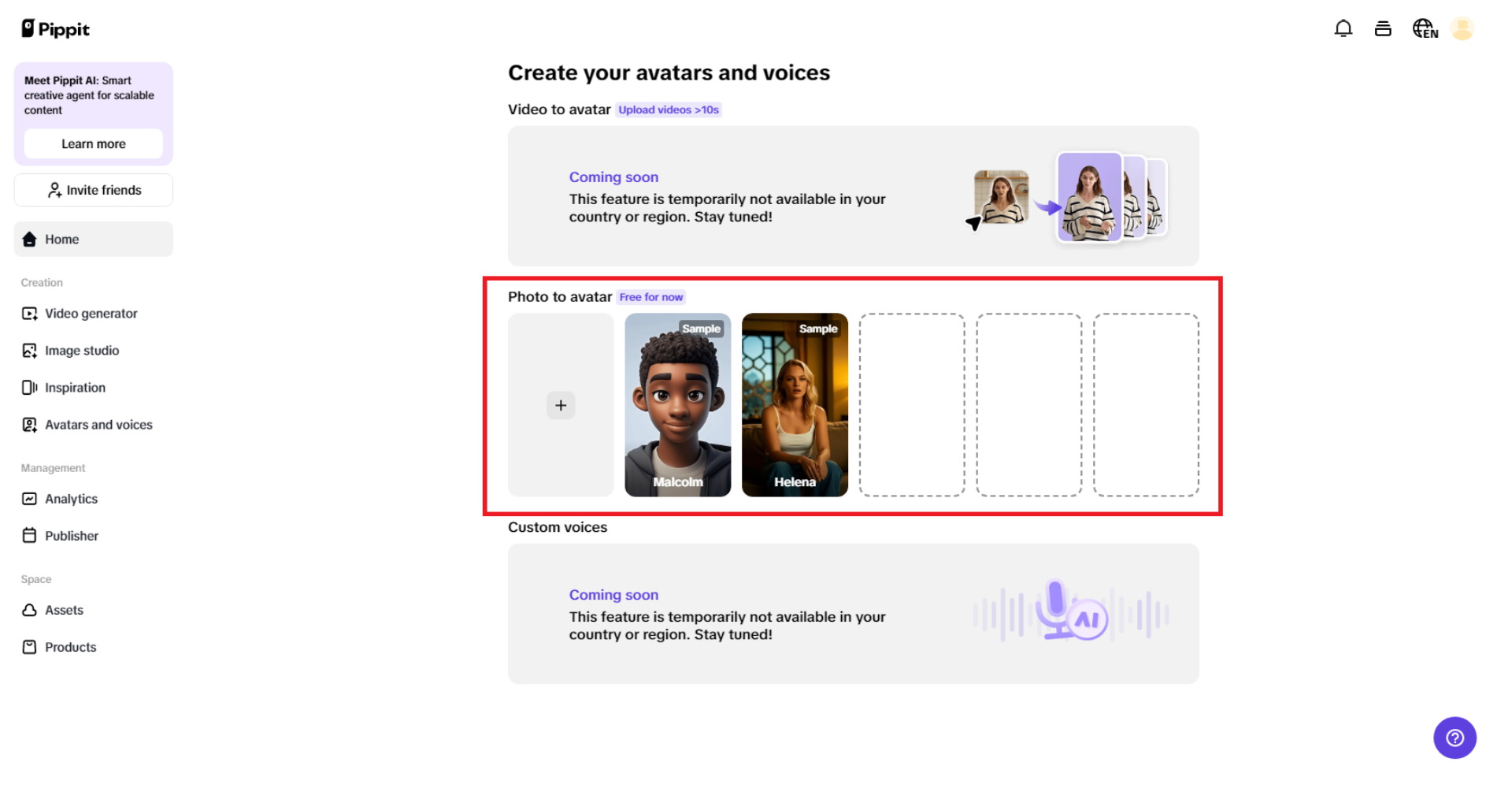Open the Products section

click(70, 646)
